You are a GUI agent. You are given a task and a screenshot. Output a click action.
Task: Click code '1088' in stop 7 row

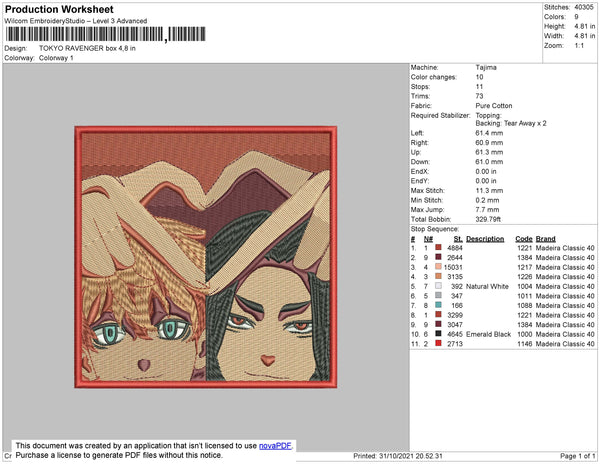pyautogui.click(x=525, y=305)
